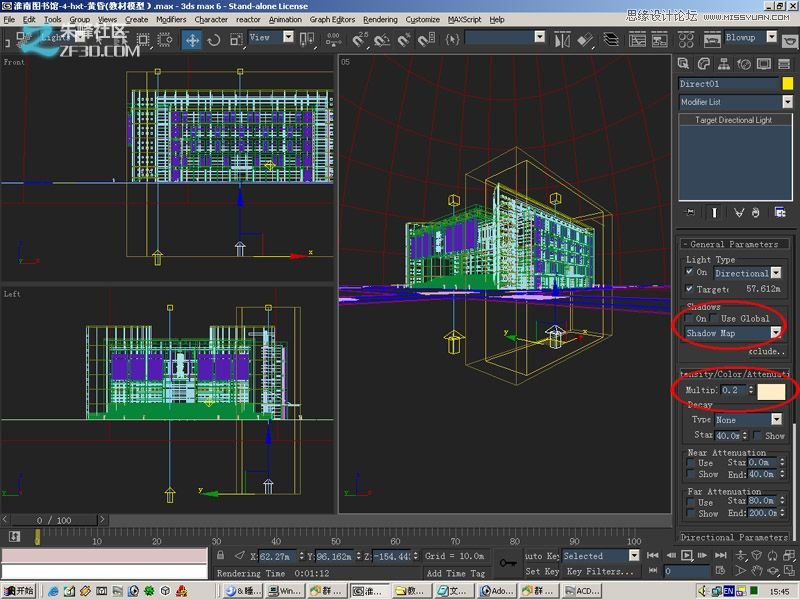Click the Key Filters button
This screenshot has height=600, width=800.
pyautogui.click(x=600, y=572)
